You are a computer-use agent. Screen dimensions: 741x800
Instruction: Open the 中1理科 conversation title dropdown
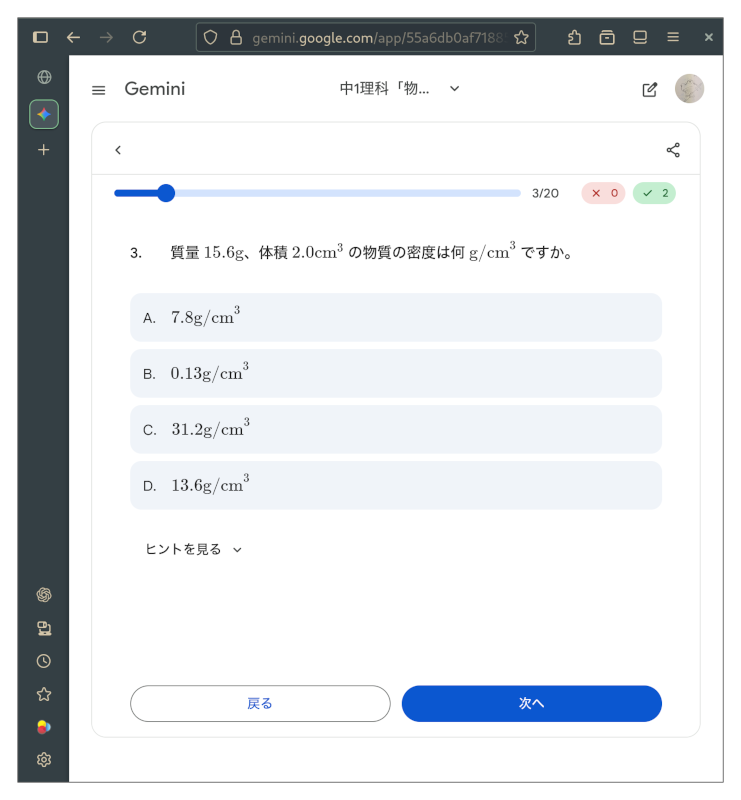coord(400,89)
